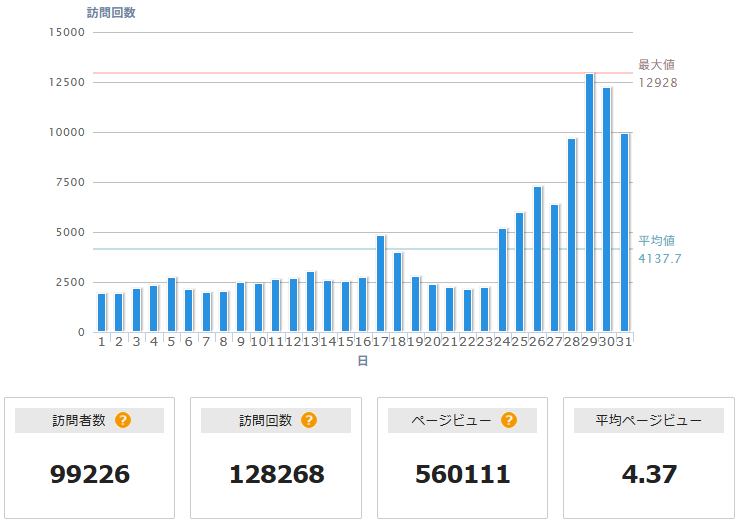Click the bar for day 24
This screenshot has width=741, height=523.
[502, 281]
